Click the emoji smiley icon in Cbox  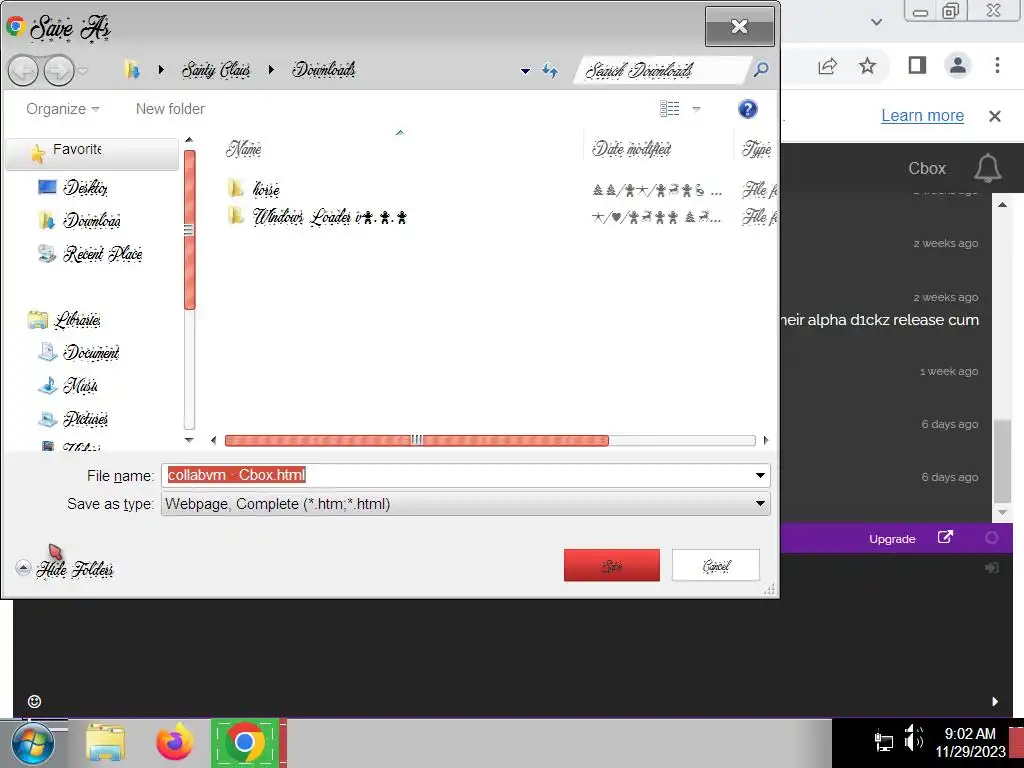point(35,701)
